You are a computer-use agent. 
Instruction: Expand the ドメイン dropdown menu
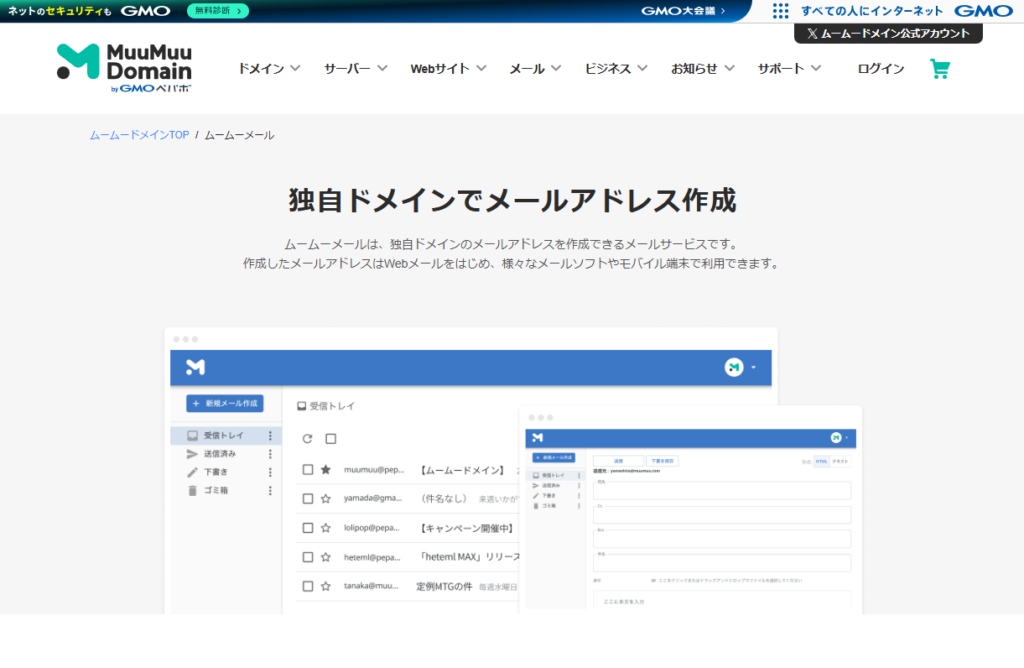click(268, 69)
